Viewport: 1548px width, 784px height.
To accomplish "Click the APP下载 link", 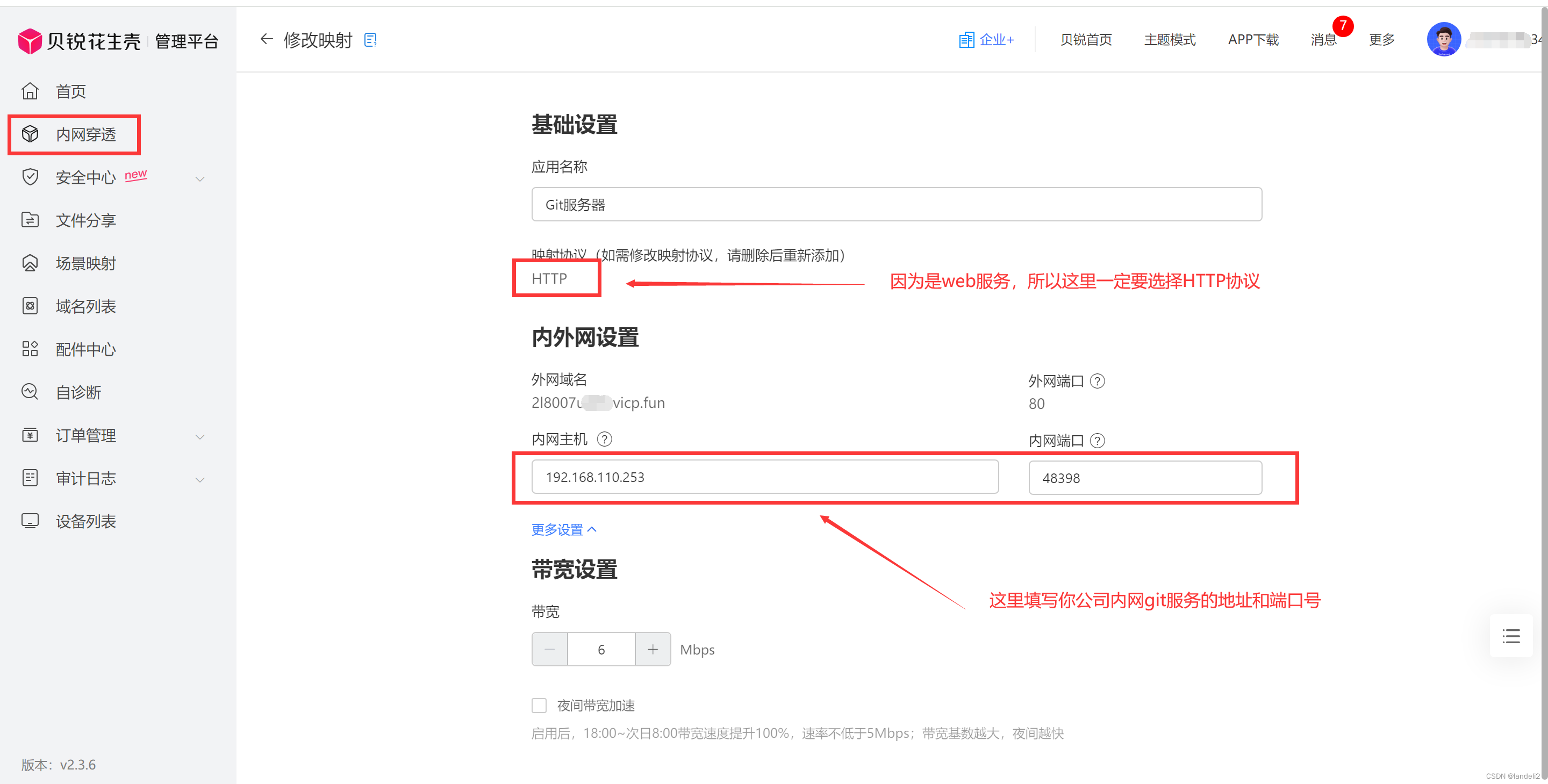I will coord(1253,40).
